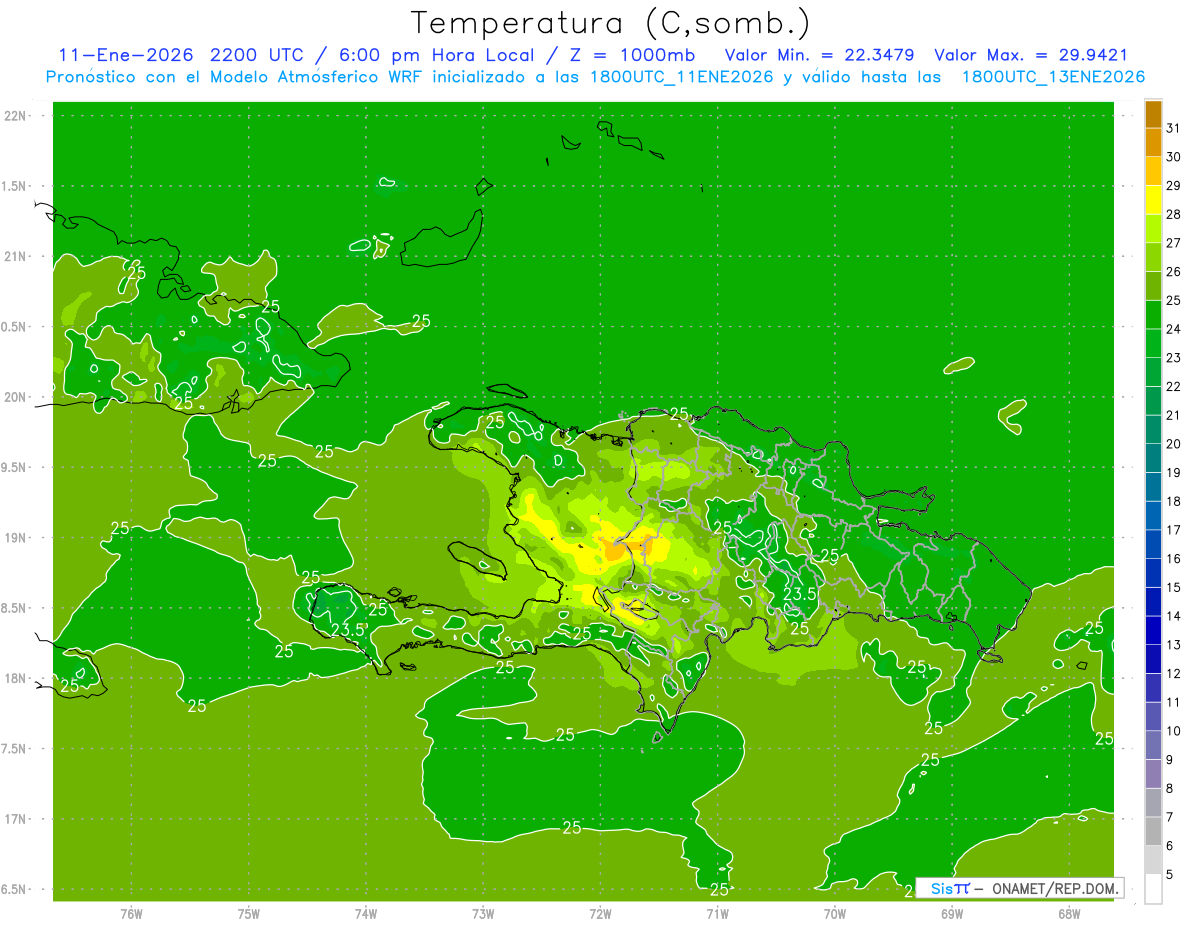Click legend color band between 25 and 26
Image resolution: width=1200 pixels, height=927 pixels.
coord(1153,285)
